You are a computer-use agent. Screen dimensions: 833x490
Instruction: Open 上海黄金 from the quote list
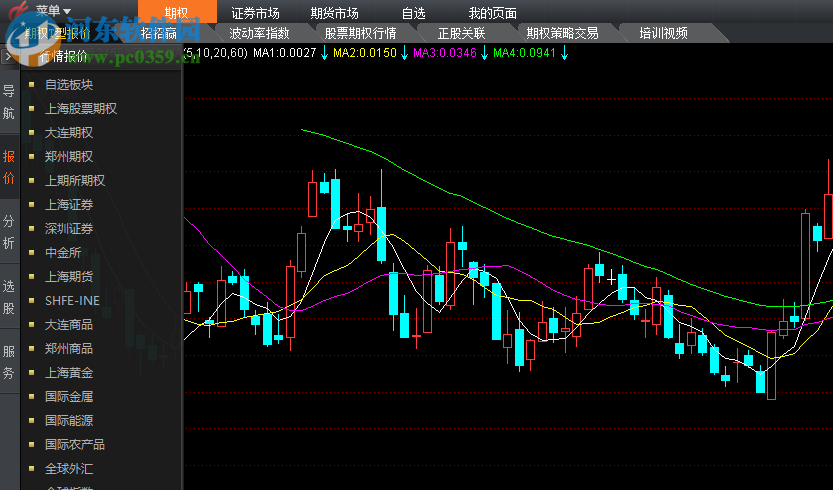click(x=69, y=373)
